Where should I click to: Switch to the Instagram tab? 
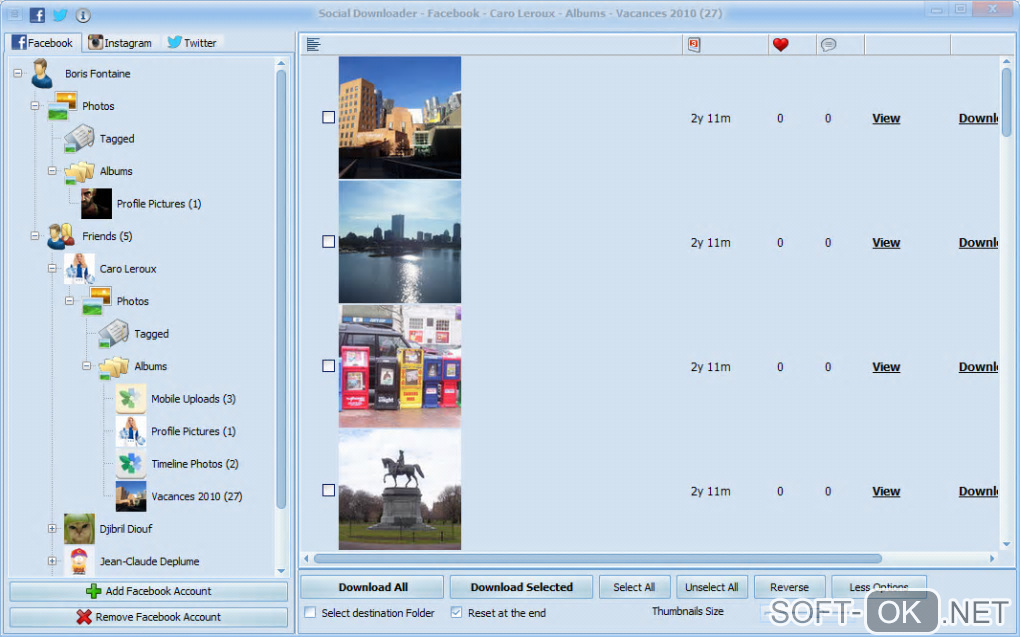pyautogui.click(x=120, y=43)
